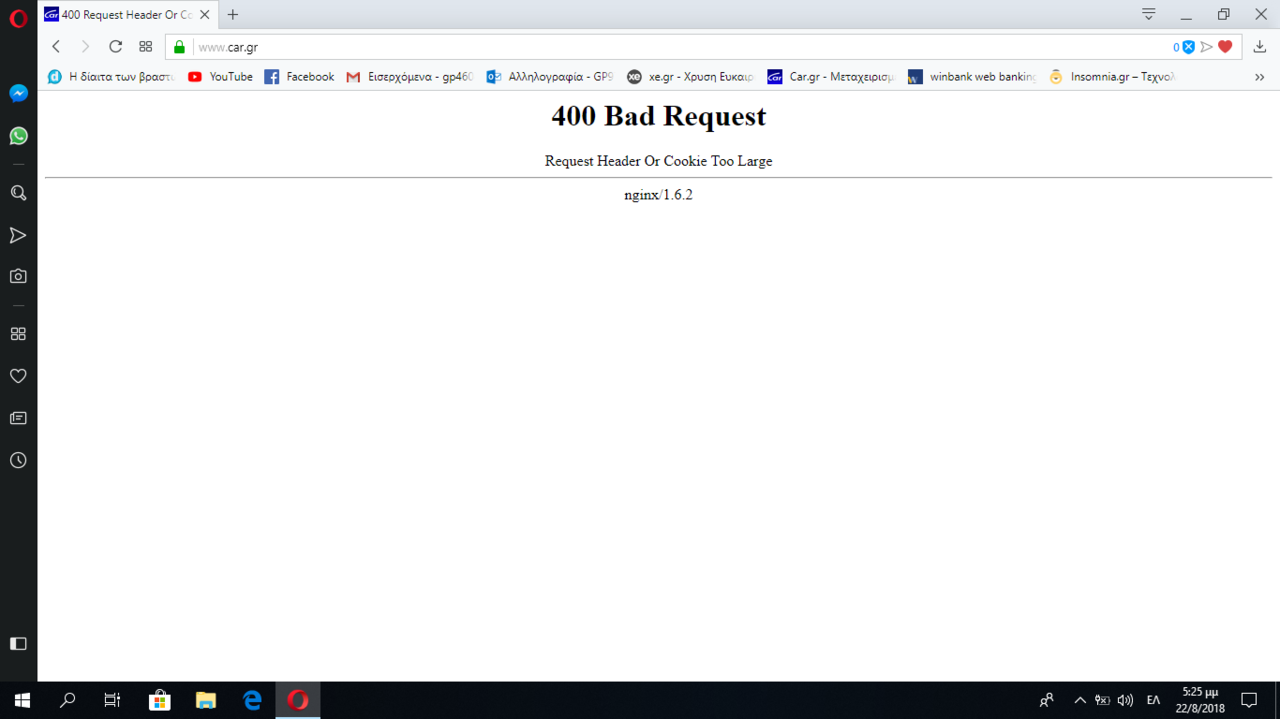Click Request Header Or Cookie Too Large text

658,161
